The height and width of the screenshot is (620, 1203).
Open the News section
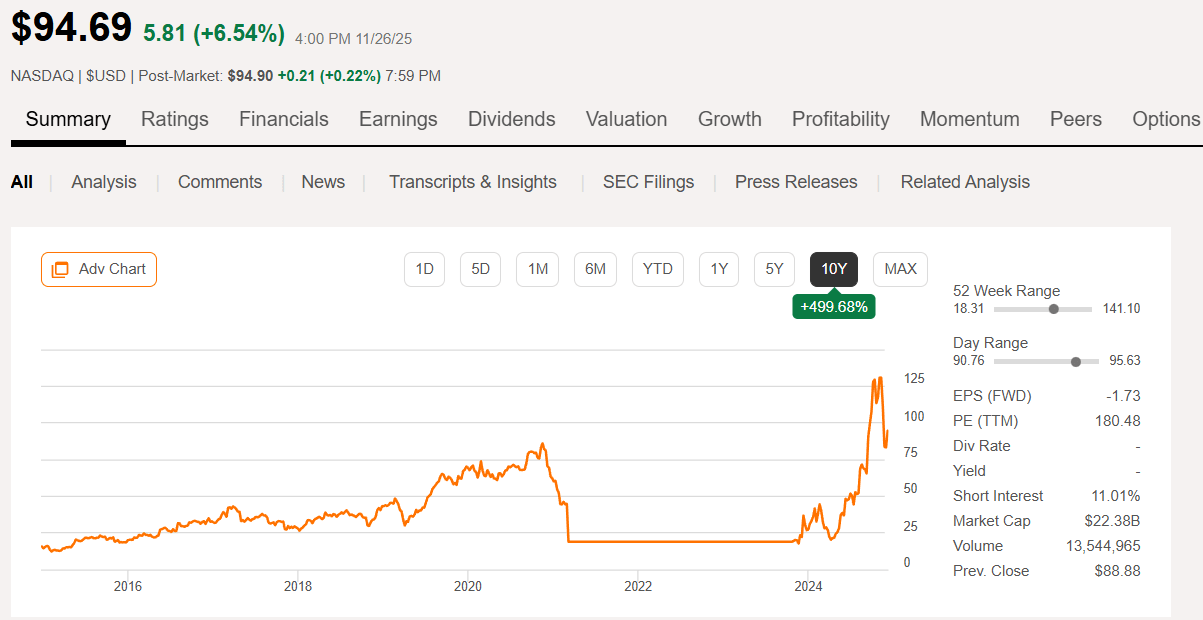(x=322, y=181)
